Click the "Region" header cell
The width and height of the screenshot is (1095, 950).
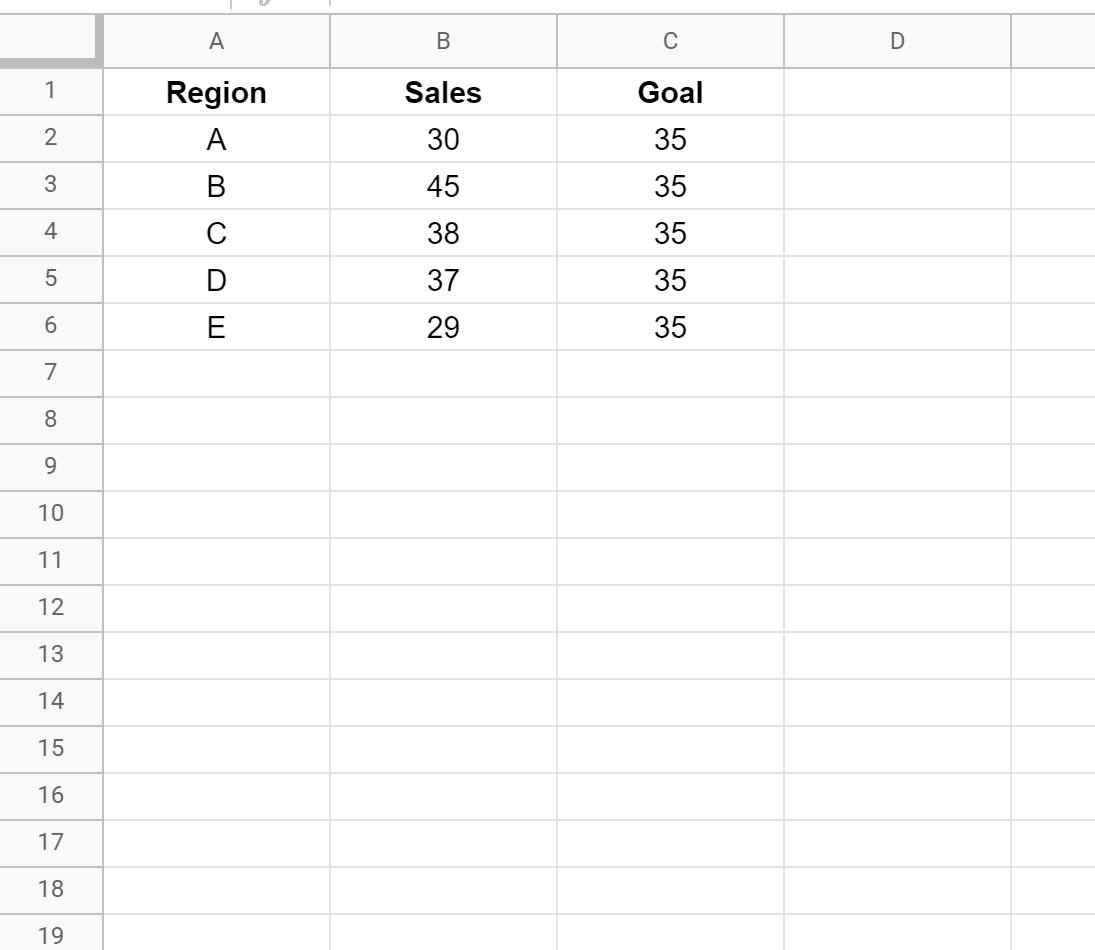216,93
